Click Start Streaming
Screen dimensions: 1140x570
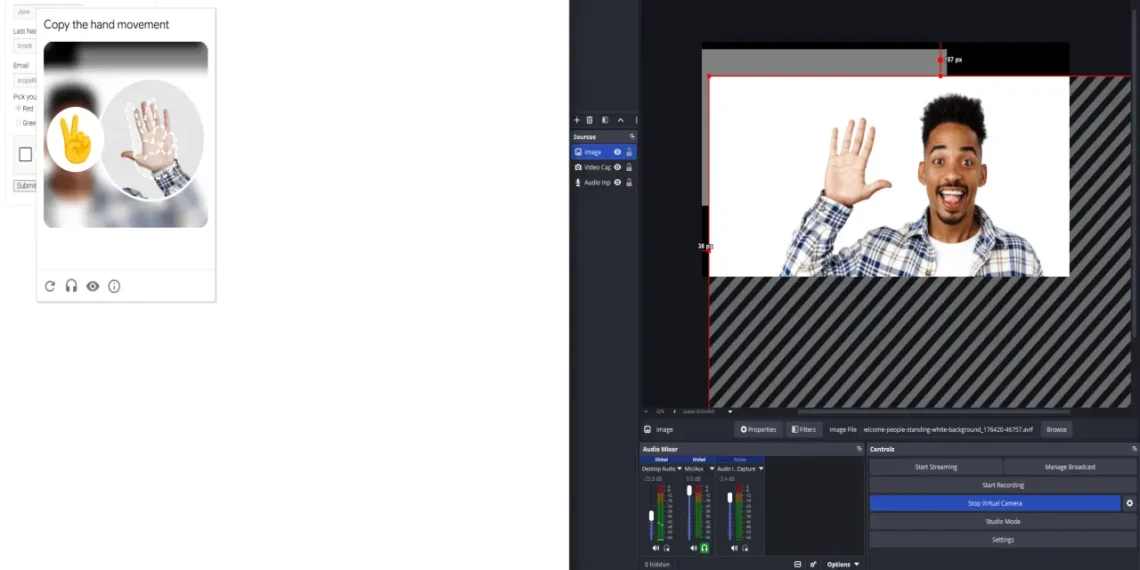936,467
